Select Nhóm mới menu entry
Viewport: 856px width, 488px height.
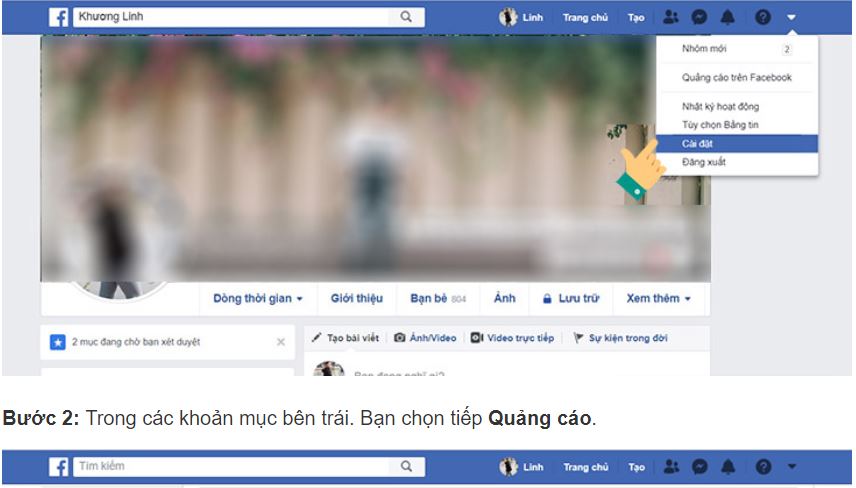737,49
